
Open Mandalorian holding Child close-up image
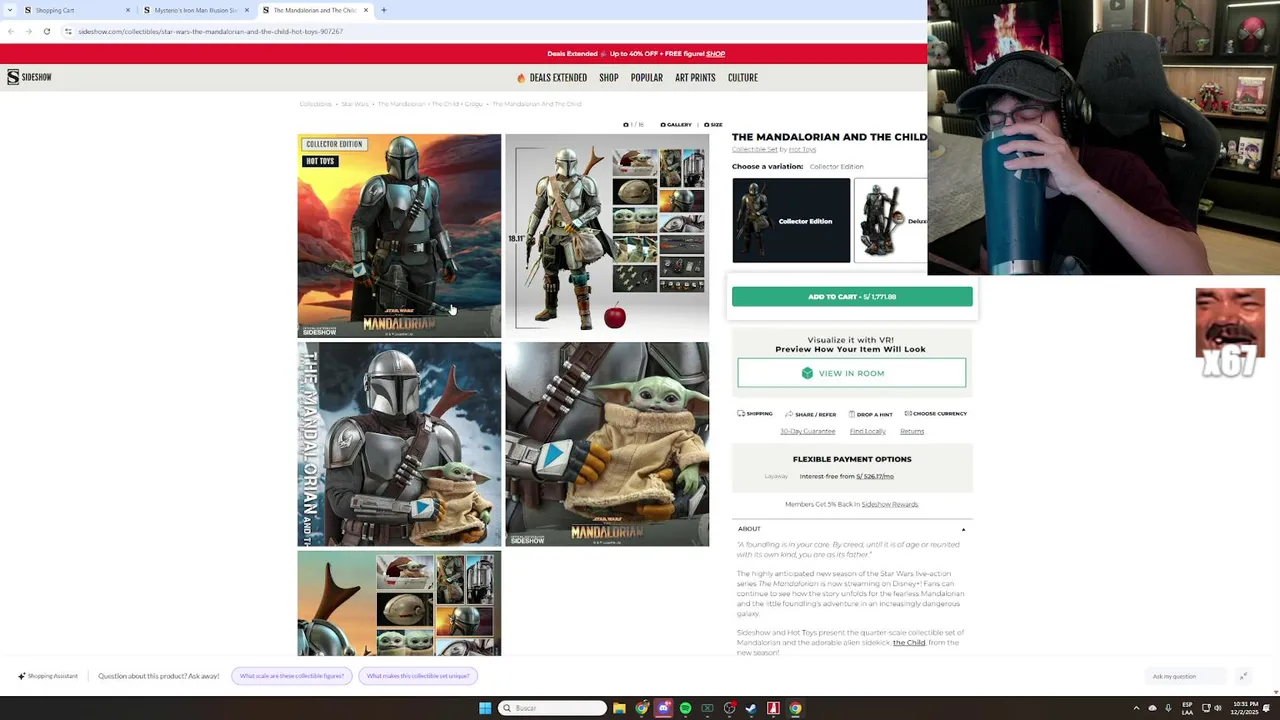coord(399,444)
